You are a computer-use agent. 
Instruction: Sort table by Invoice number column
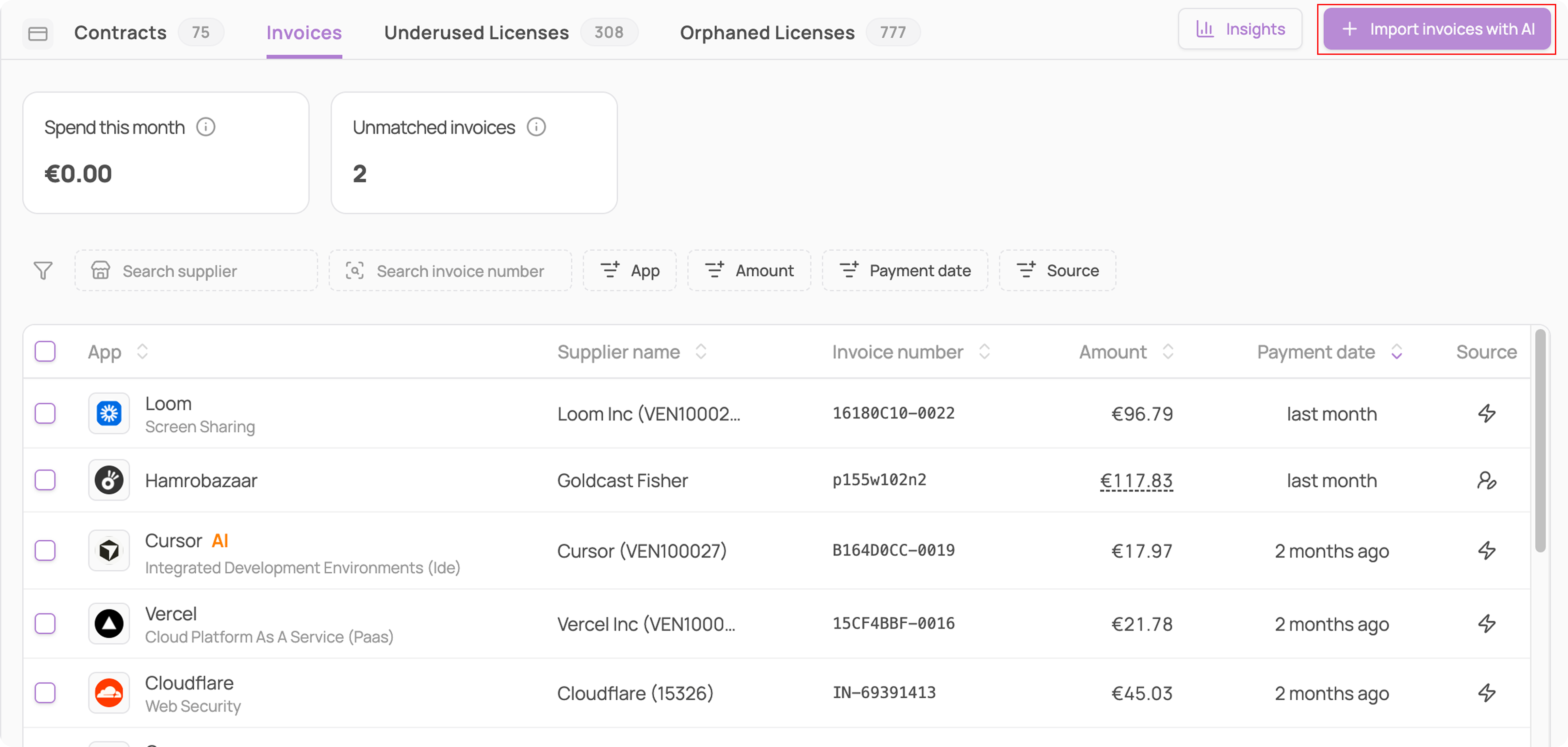(x=984, y=352)
